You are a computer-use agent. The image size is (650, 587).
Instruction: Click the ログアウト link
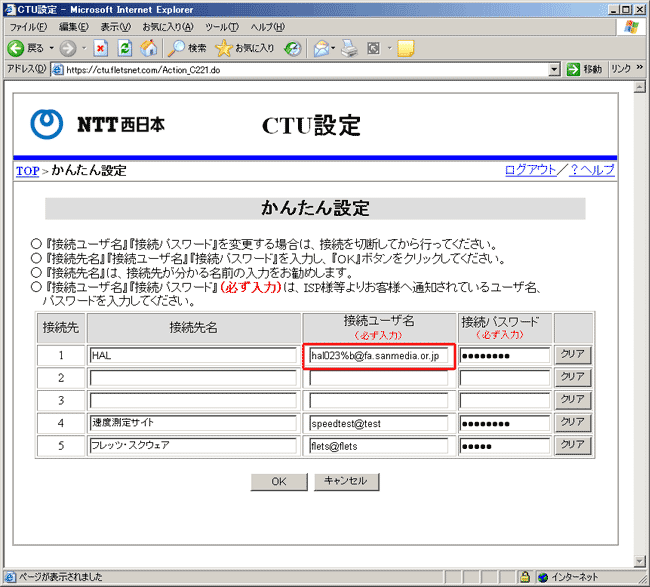[x=531, y=170]
